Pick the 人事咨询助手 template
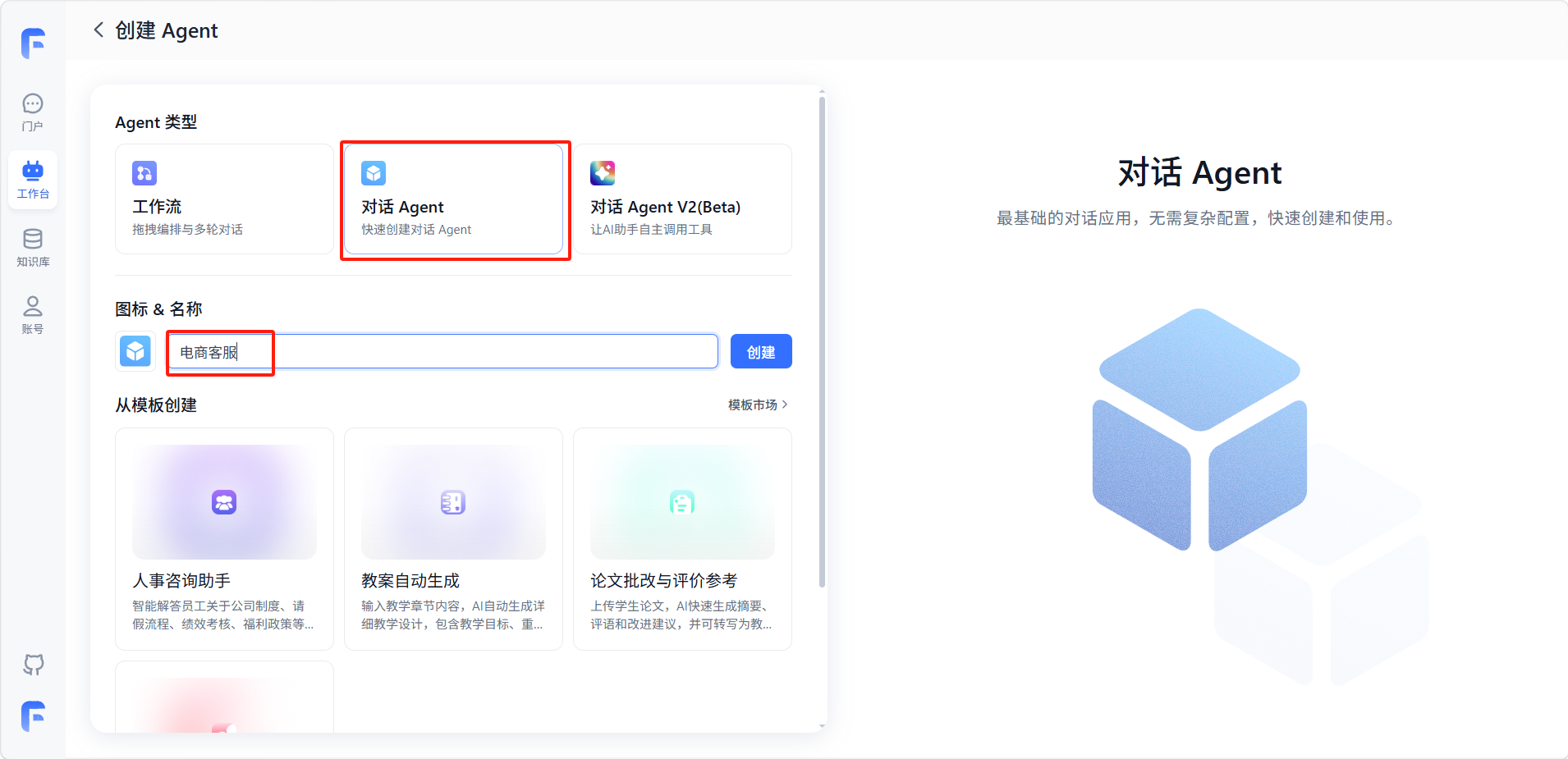Image resolution: width=1568 pixels, height=759 pixels. (x=224, y=538)
